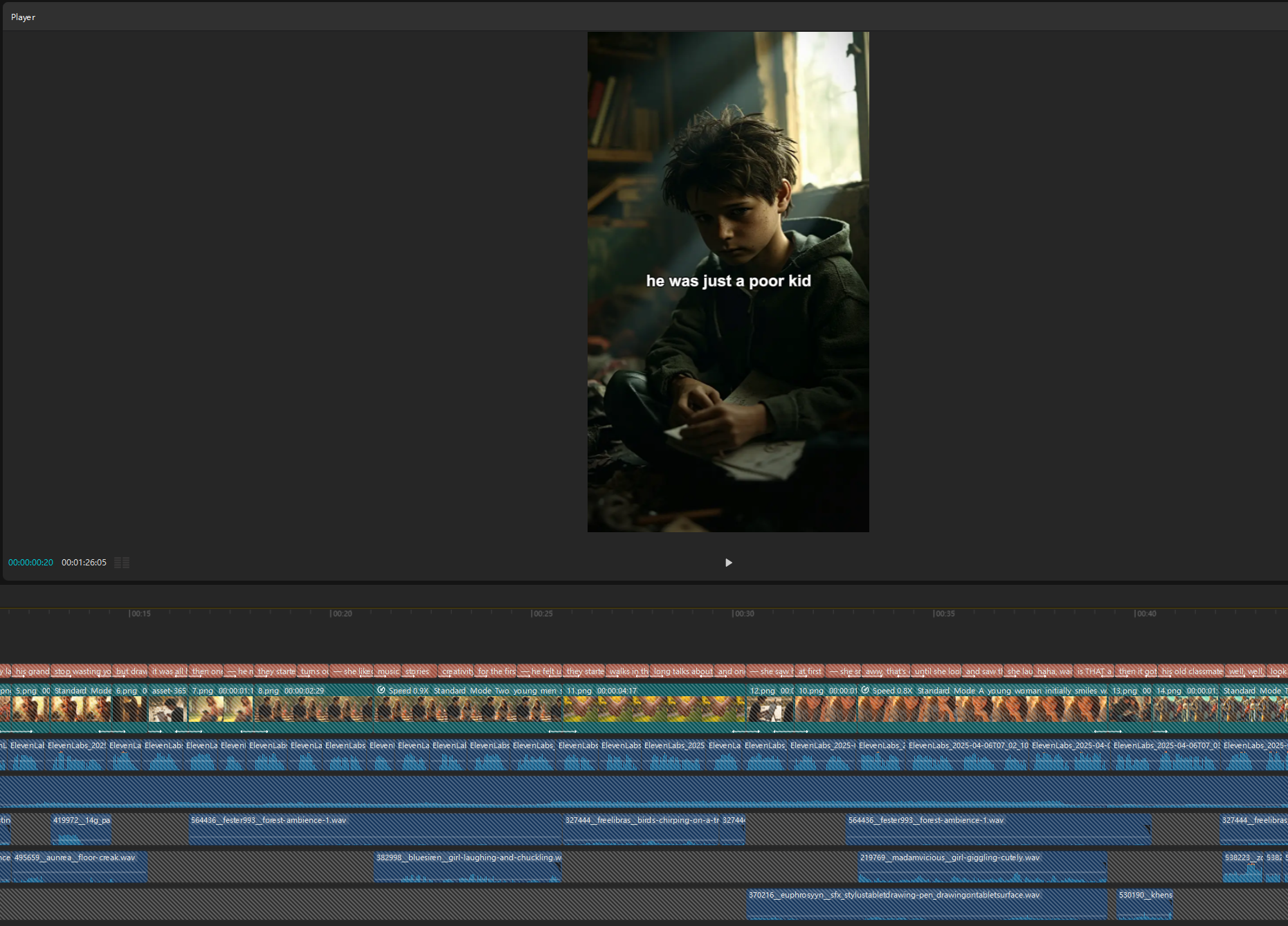The image size is (1288, 926).
Task: Select the 'Two young men' Speed 0.9X clip thumbnails
Action: click(469, 709)
